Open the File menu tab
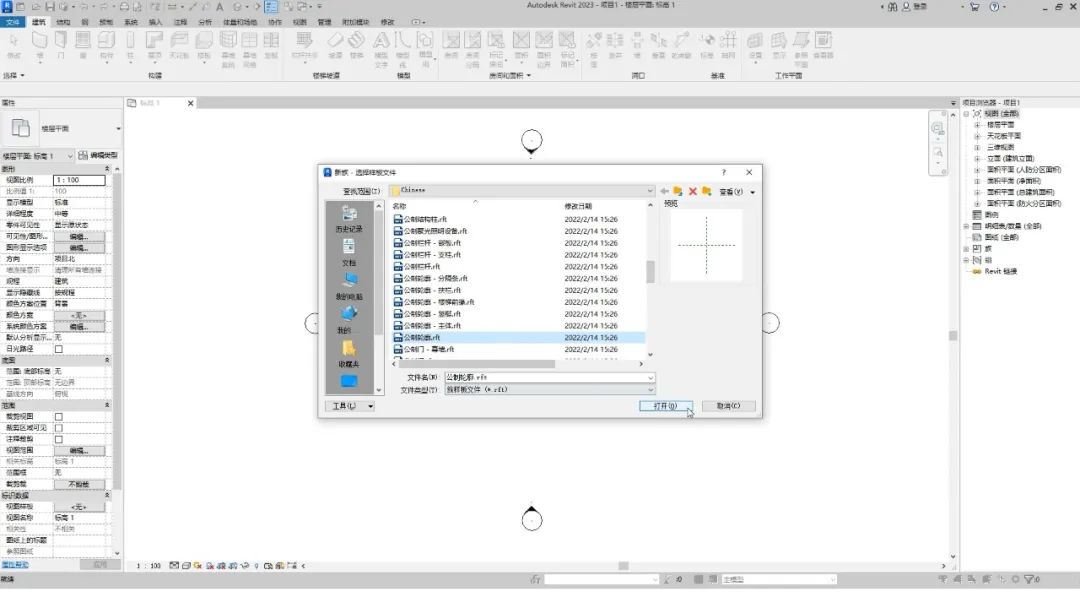1080x608 pixels. click(13, 22)
